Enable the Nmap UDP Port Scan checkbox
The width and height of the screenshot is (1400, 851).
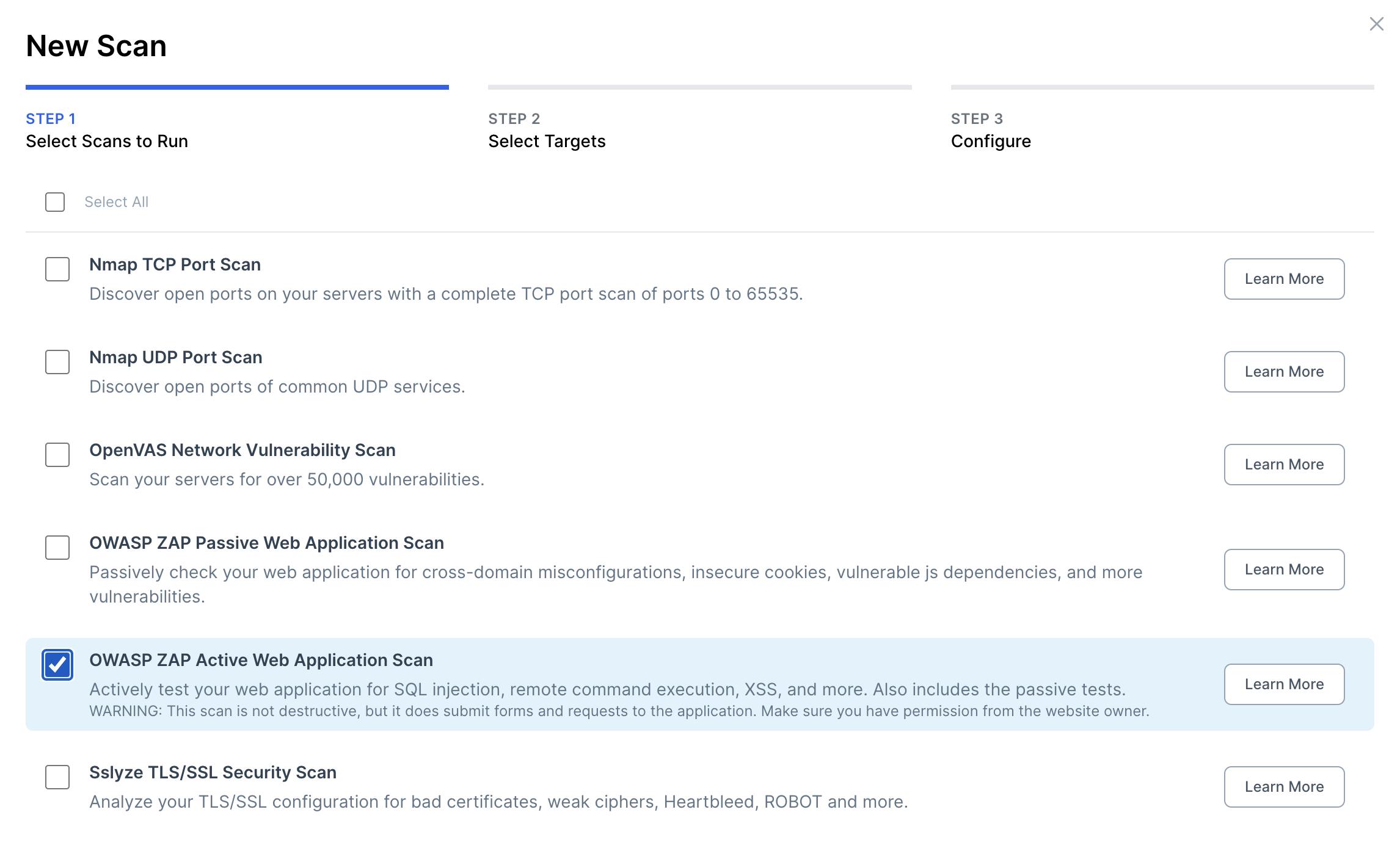(x=57, y=362)
